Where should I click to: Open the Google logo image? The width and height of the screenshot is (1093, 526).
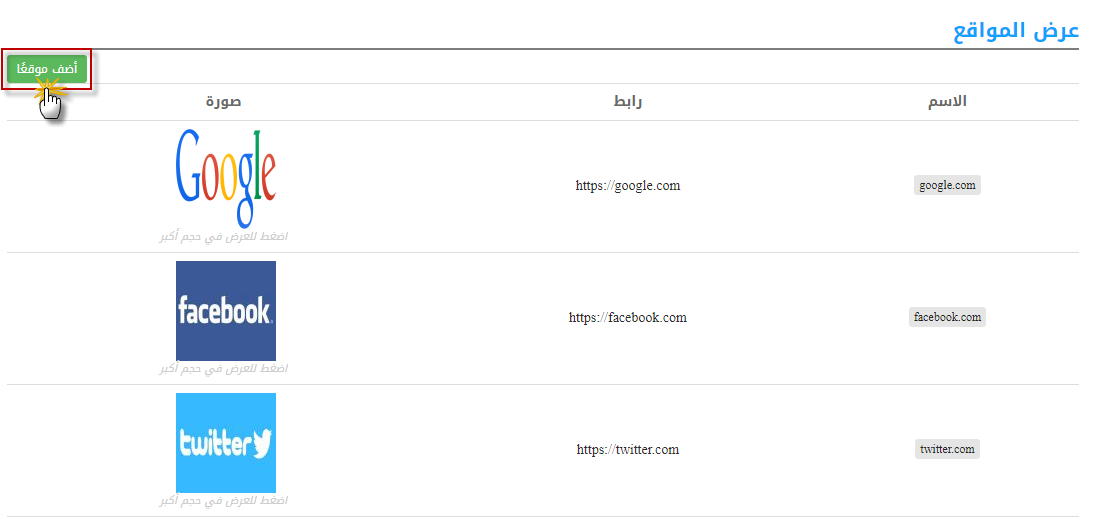pos(225,178)
